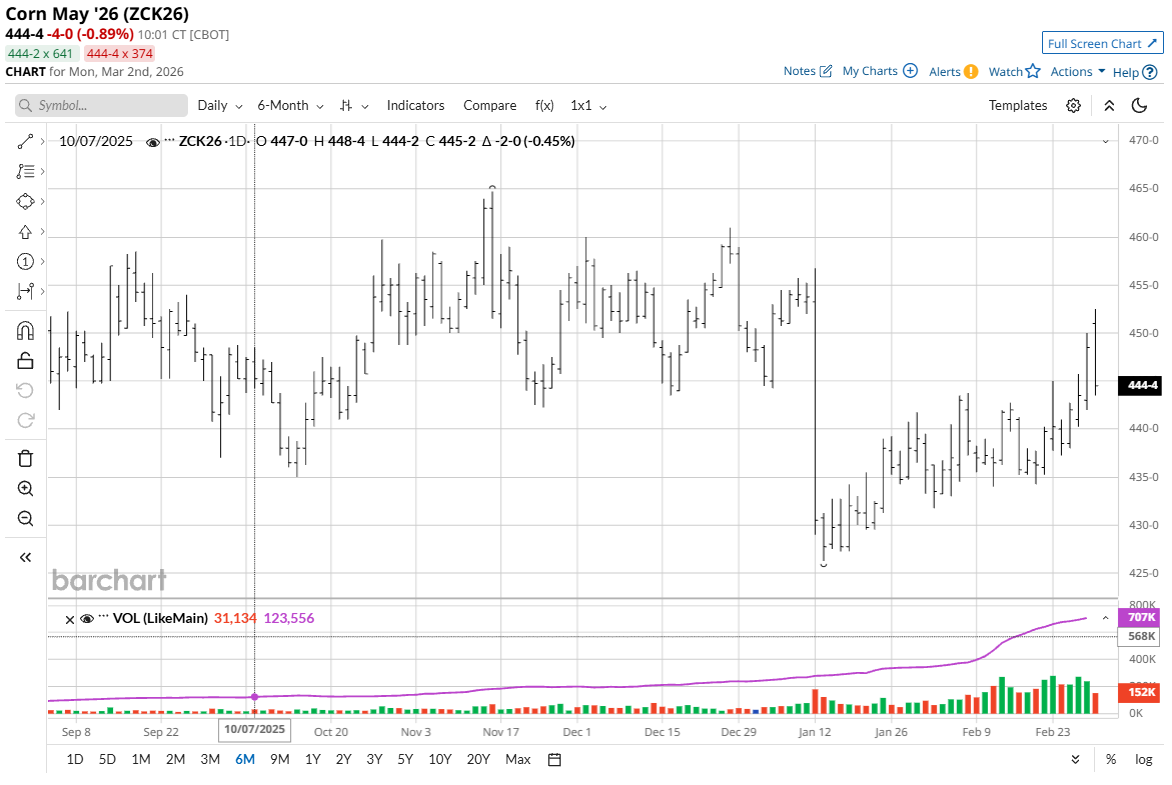This screenshot has height=785, width=1172.
Task: Click the Alerts link
Action: point(945,72)
